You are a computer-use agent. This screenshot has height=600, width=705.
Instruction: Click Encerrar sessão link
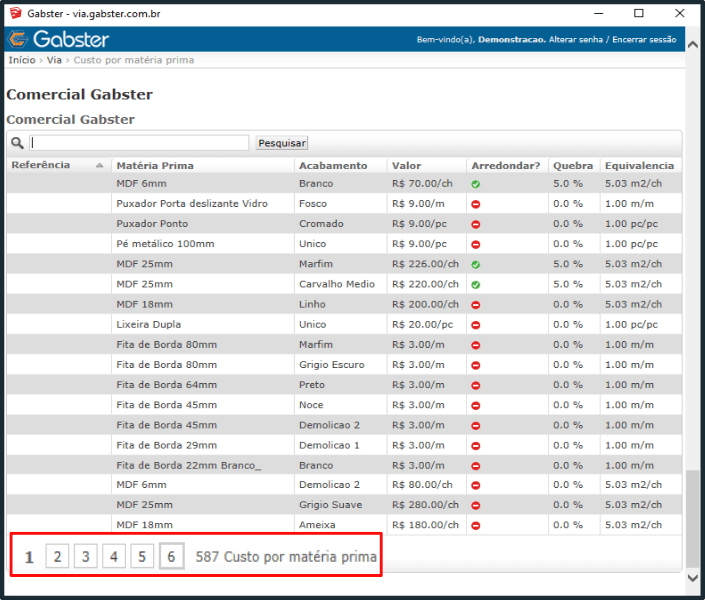pyautogui.click(x=644, y=40)
